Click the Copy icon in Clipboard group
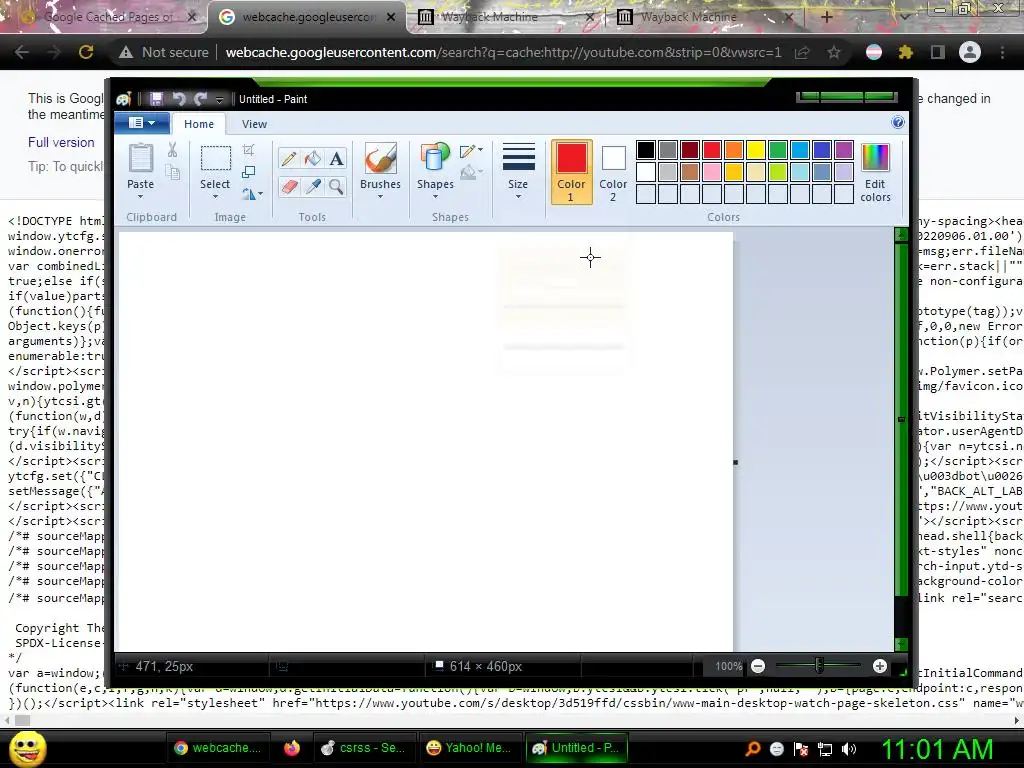This screenshot has height=768, width=1024. coord(172,172)
